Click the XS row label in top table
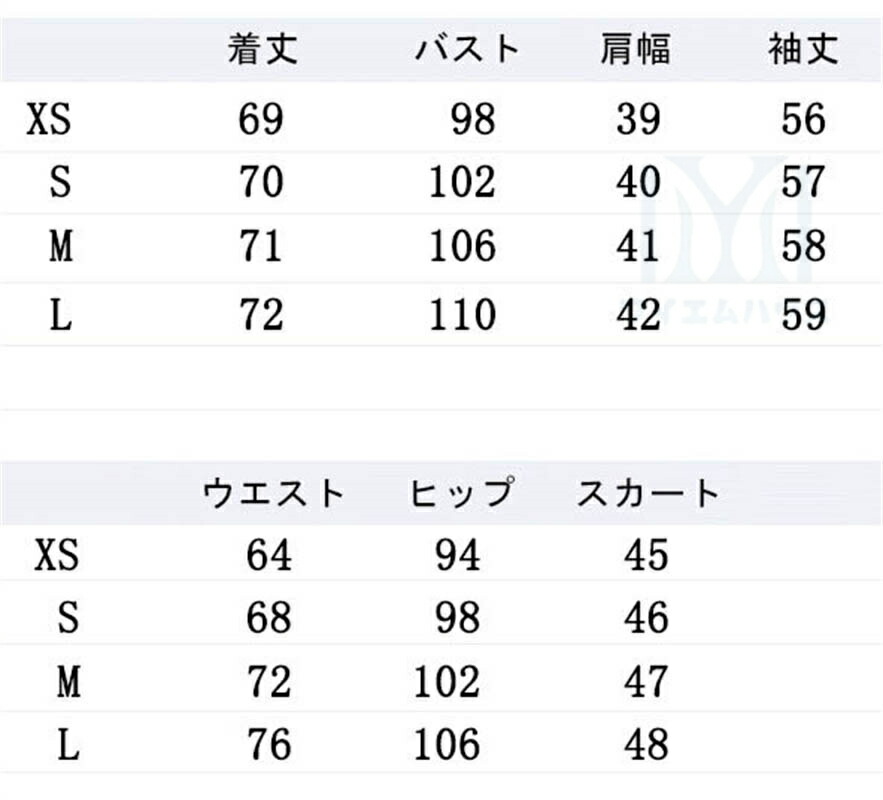 [x=50, y=121]
